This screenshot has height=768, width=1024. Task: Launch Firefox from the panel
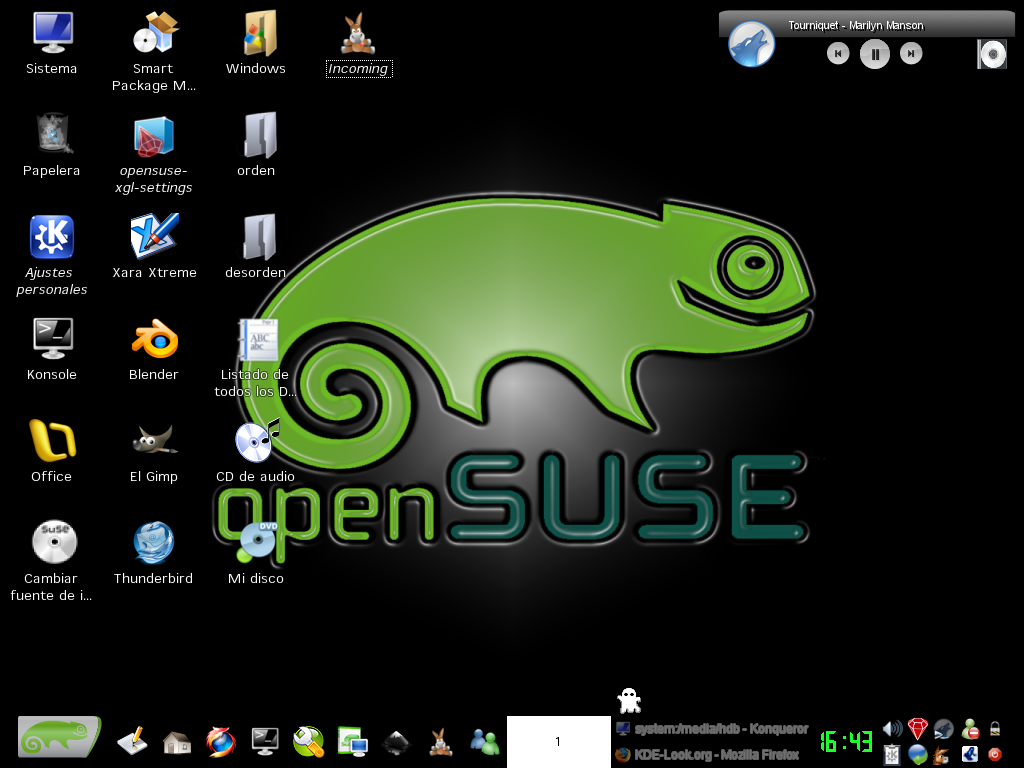(x=221, y=742)
